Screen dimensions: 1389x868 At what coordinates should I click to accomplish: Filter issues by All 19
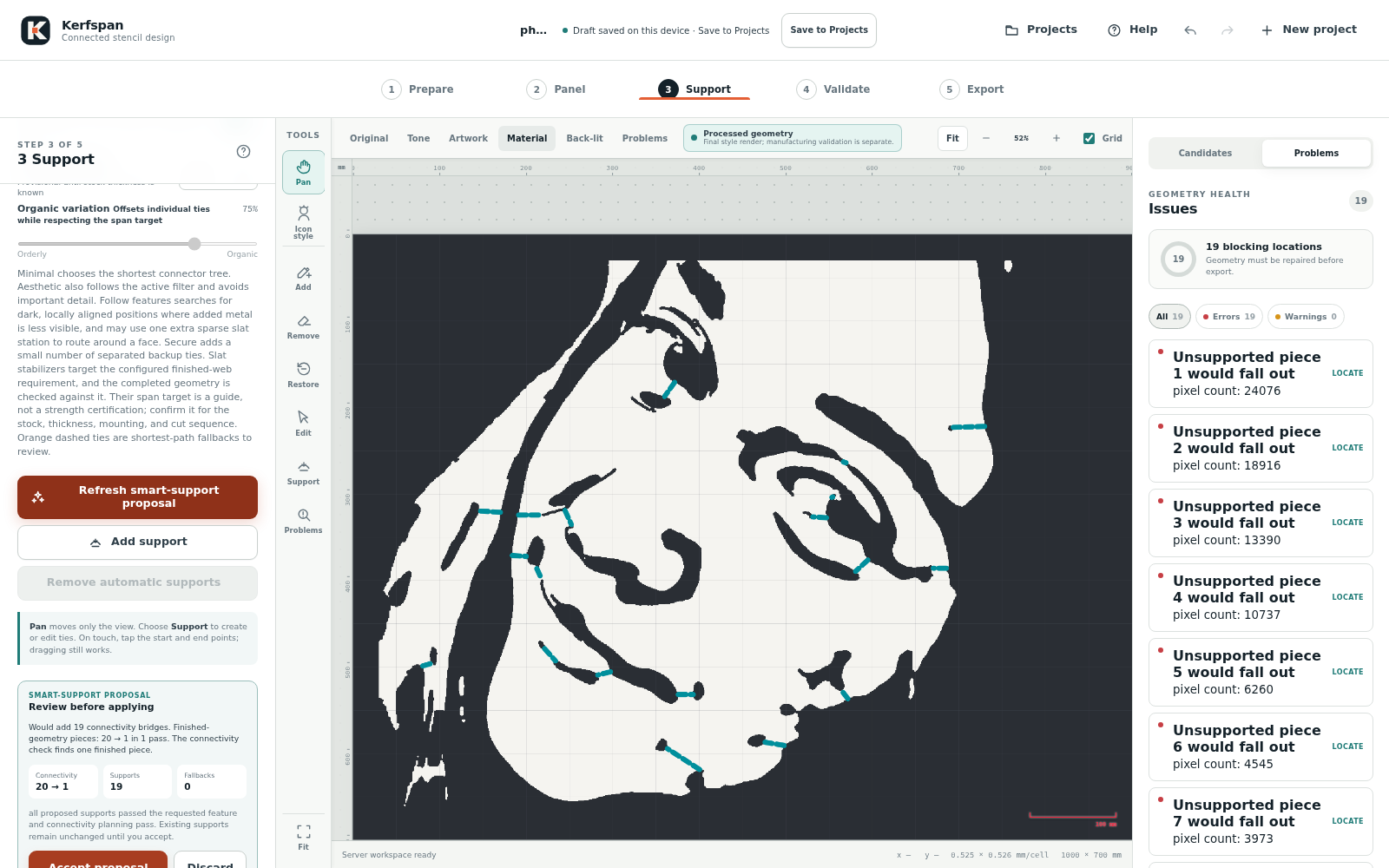[x=1169, y=317]
